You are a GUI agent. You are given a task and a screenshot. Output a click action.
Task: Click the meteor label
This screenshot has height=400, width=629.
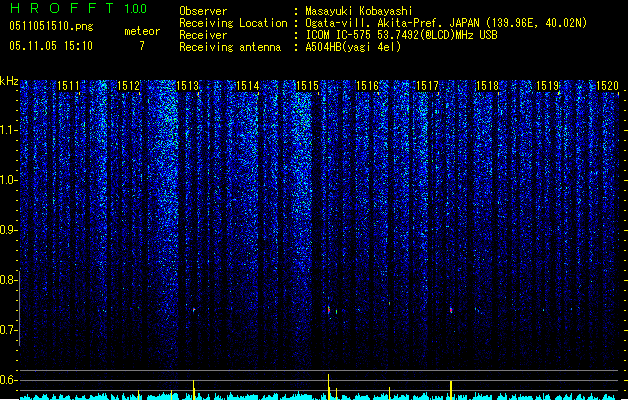[142, 31]
